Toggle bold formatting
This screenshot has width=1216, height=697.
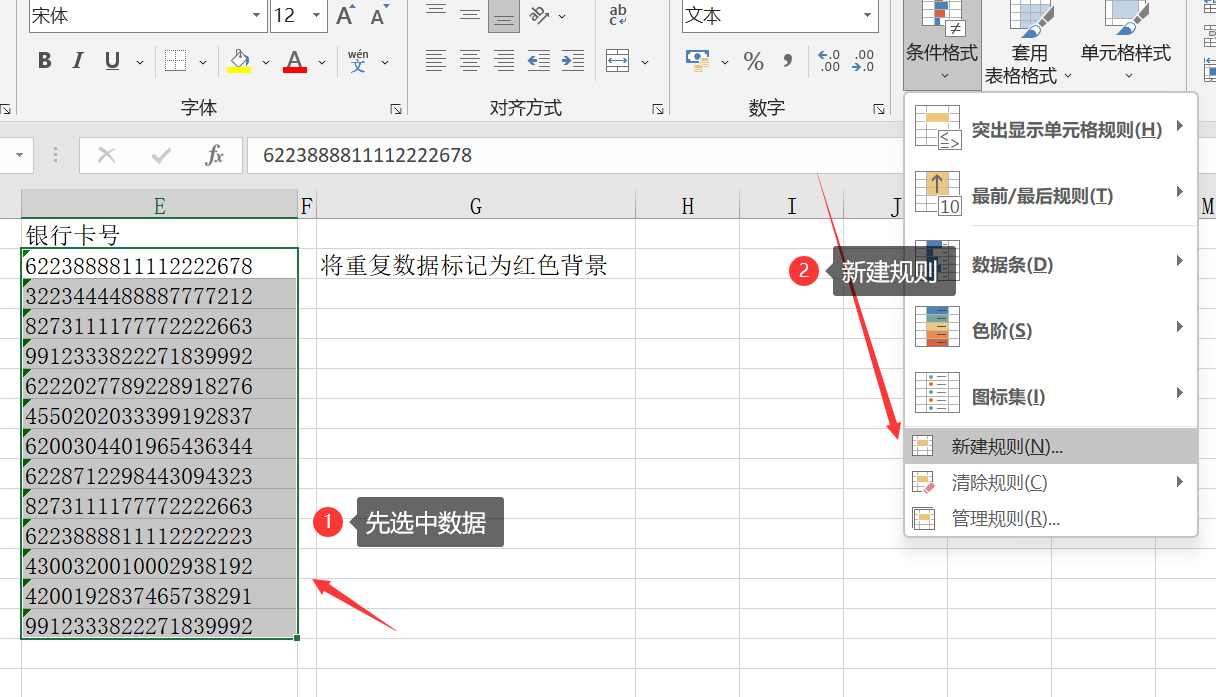point(44,60)
